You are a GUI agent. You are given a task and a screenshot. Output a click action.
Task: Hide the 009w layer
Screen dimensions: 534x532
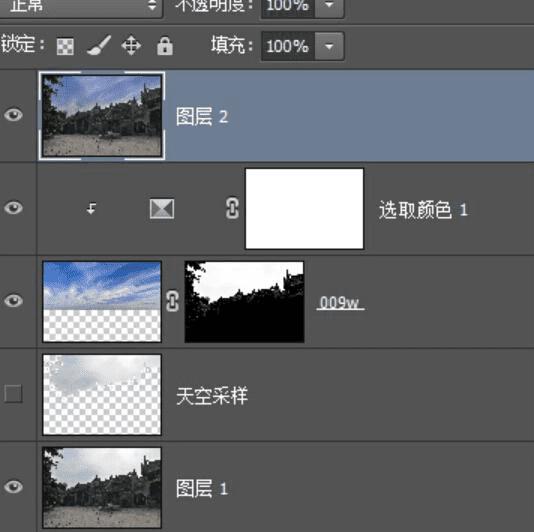point(13,301)
